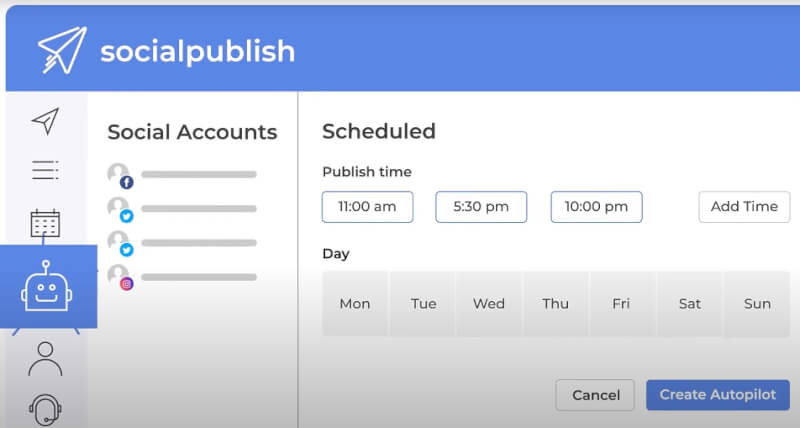Click the Cancel button
800x428 pixels.
coord(595,395)
